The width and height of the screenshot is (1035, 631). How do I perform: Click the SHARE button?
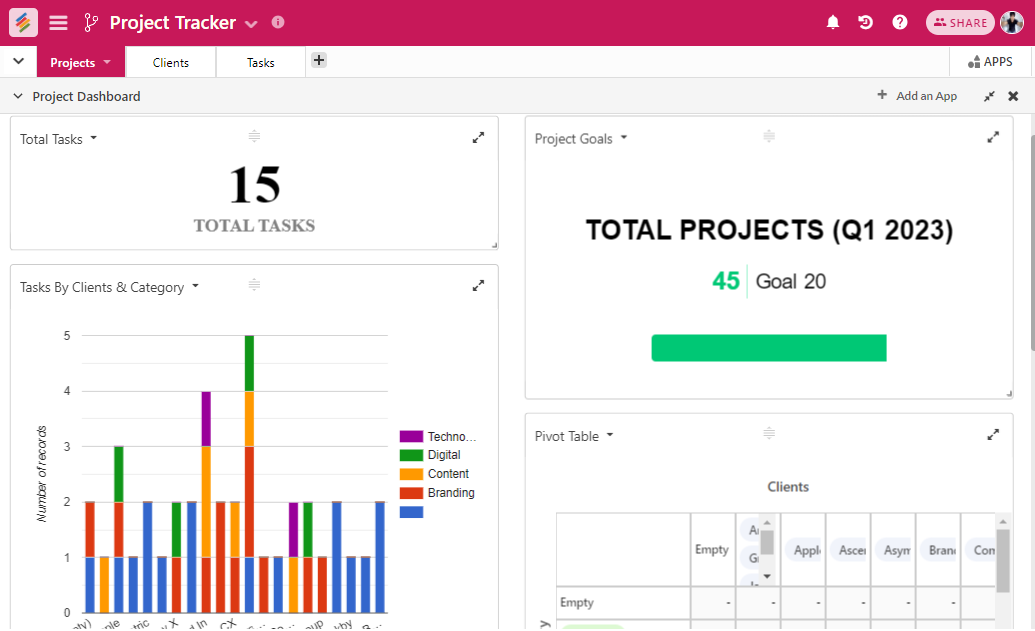point(960,22)
